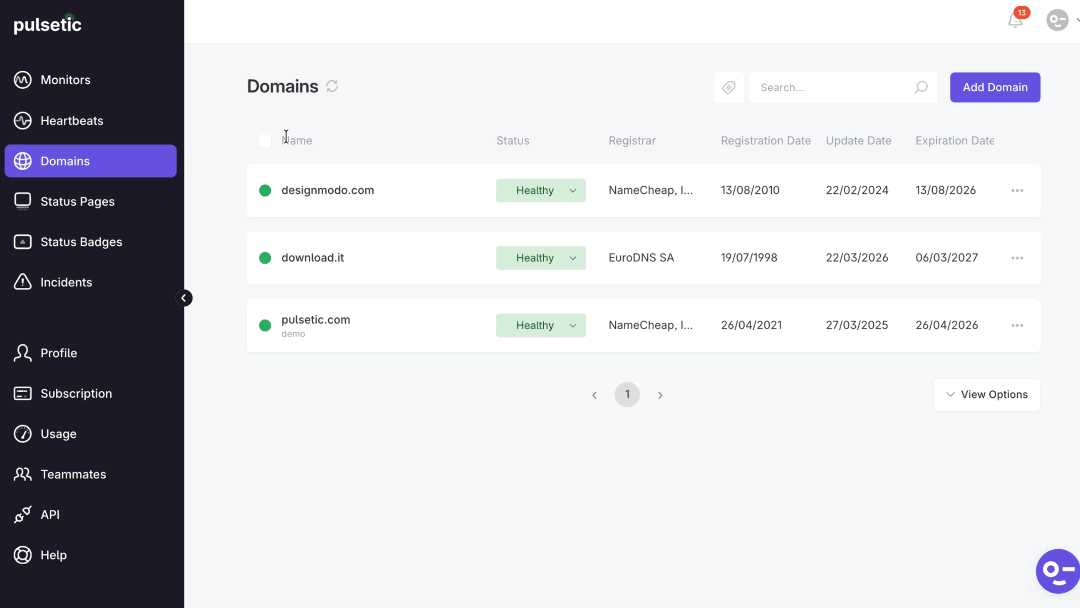Viewport: 1080px width, 608px height.
Task: Open the Healthy status dropdown for designmodo.com
Action: [540, 190]
